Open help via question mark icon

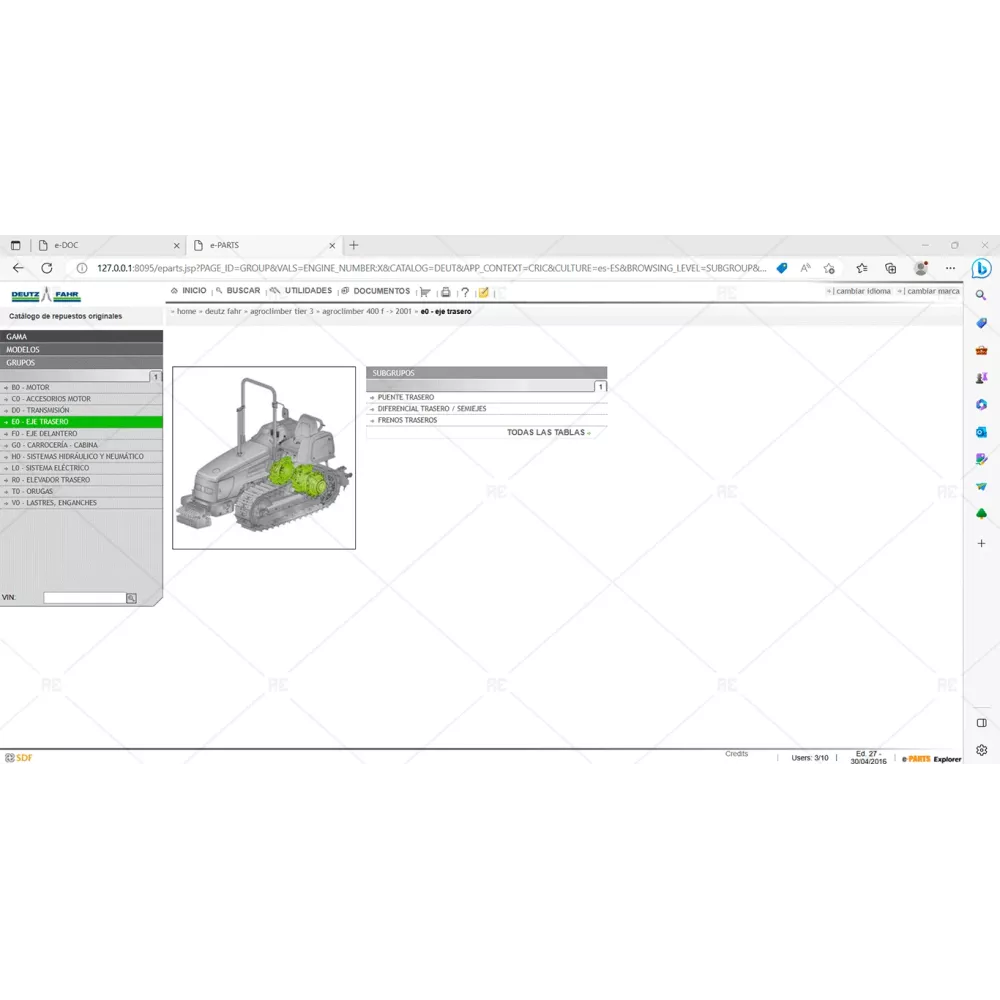point(465,292)
